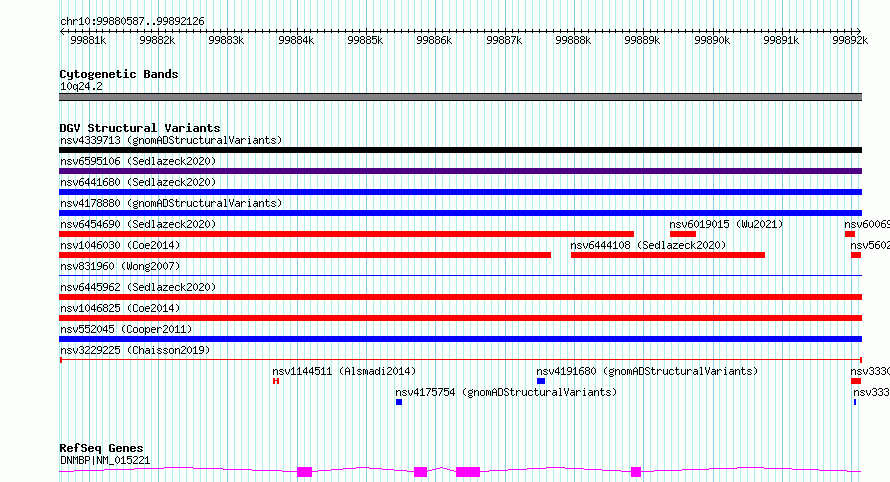This screenshot has width=890, height=482.
Task: Click the 99886k ruler tick label
Action: click(x=434, y=40)
